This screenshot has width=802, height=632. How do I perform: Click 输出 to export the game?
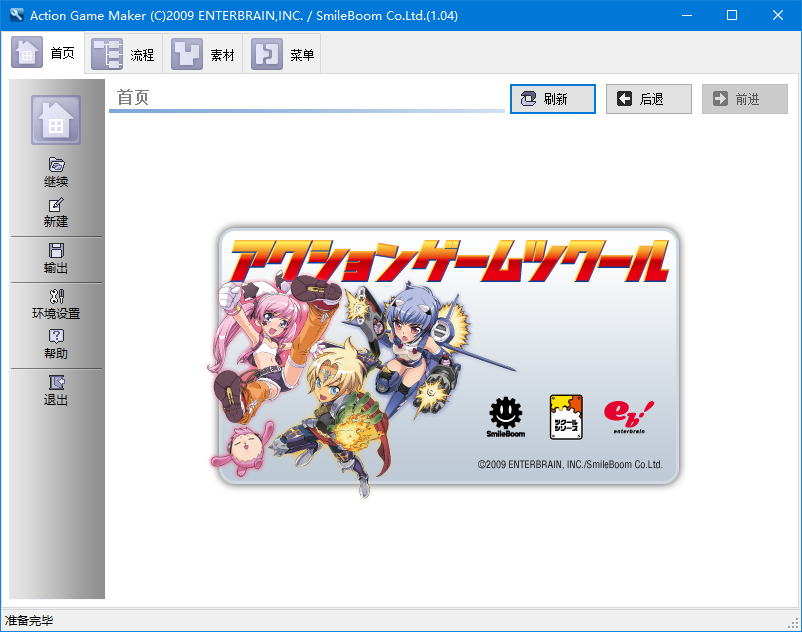click(56, 258)
